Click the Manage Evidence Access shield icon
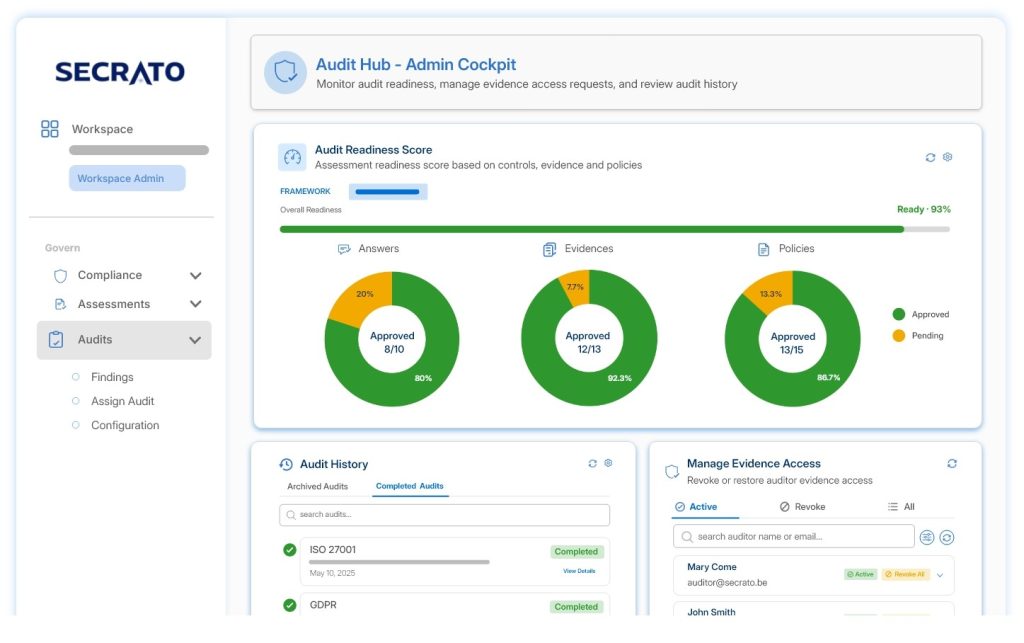This screenshot has width=1024, height=643. tap(672, 471)
